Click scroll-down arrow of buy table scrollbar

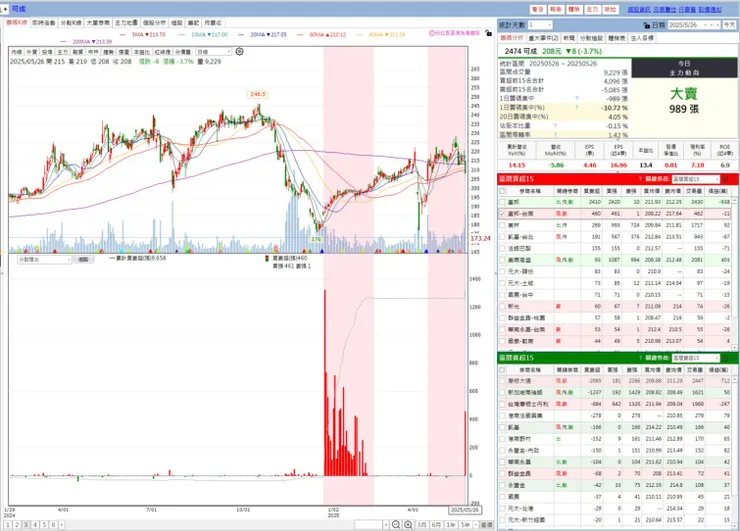point(735,347)
